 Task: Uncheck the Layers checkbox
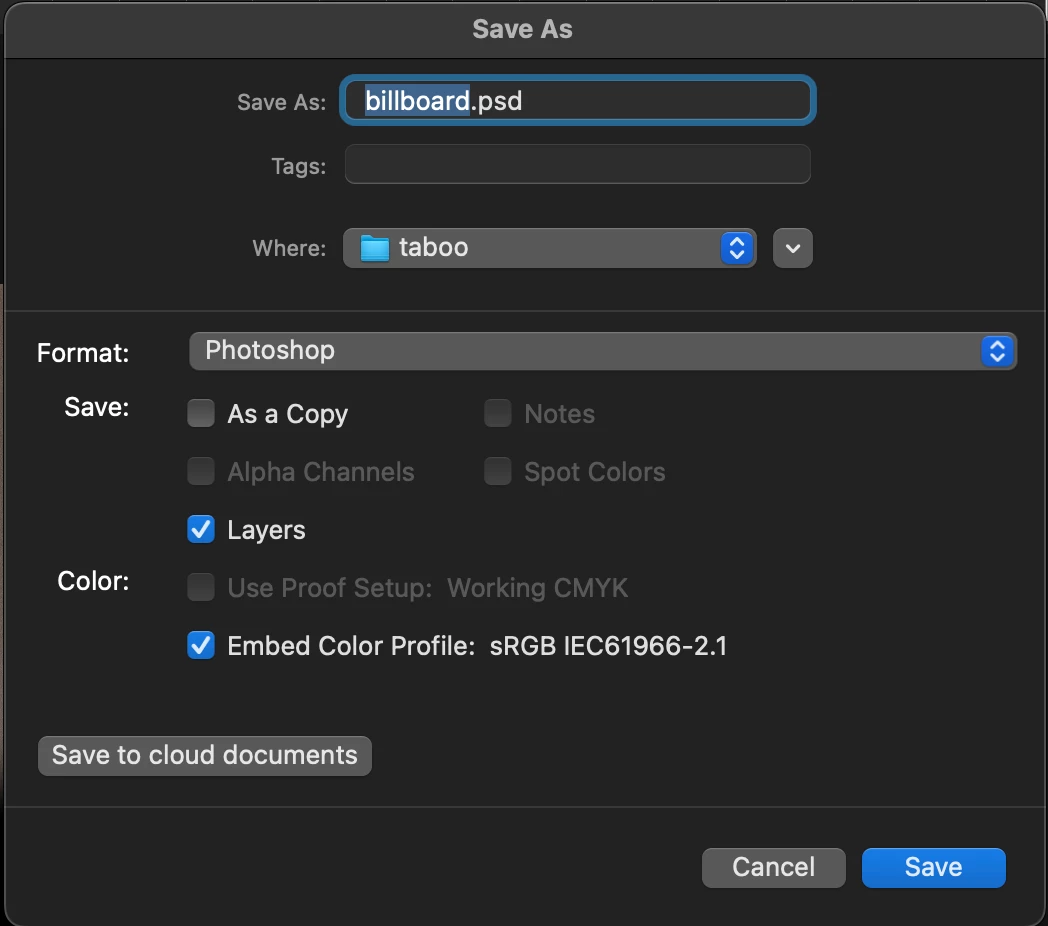(201, 530)
